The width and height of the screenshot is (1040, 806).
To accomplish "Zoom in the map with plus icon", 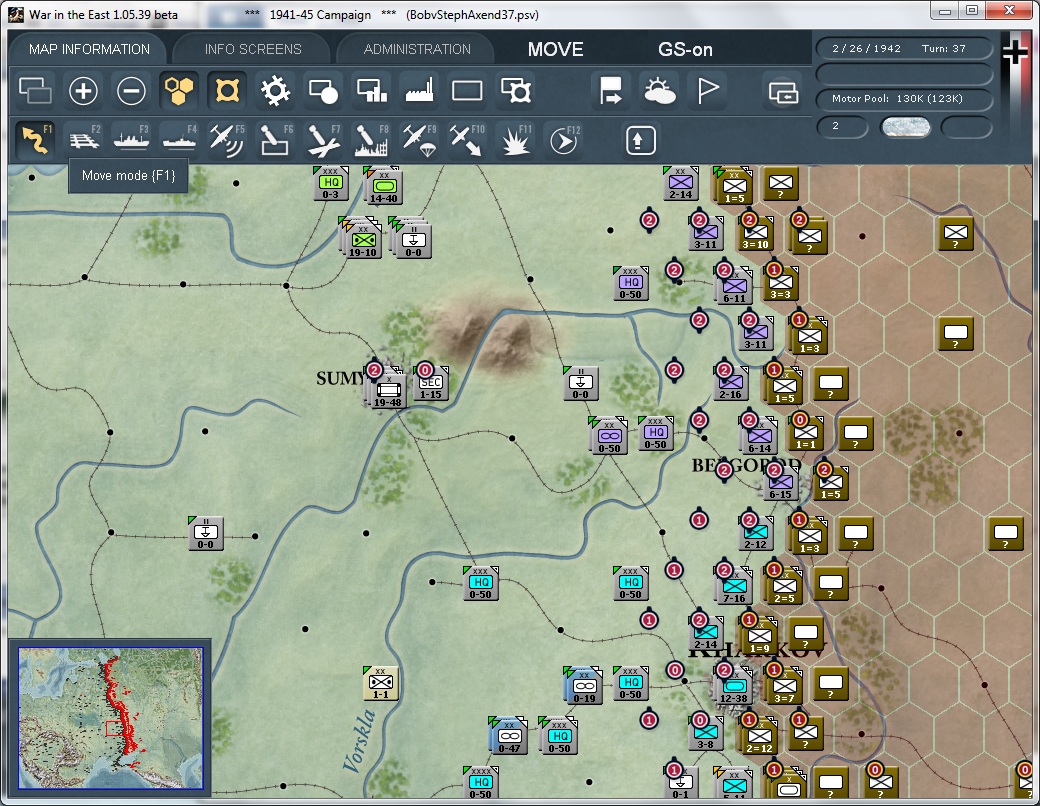I will tap(83, 91).
